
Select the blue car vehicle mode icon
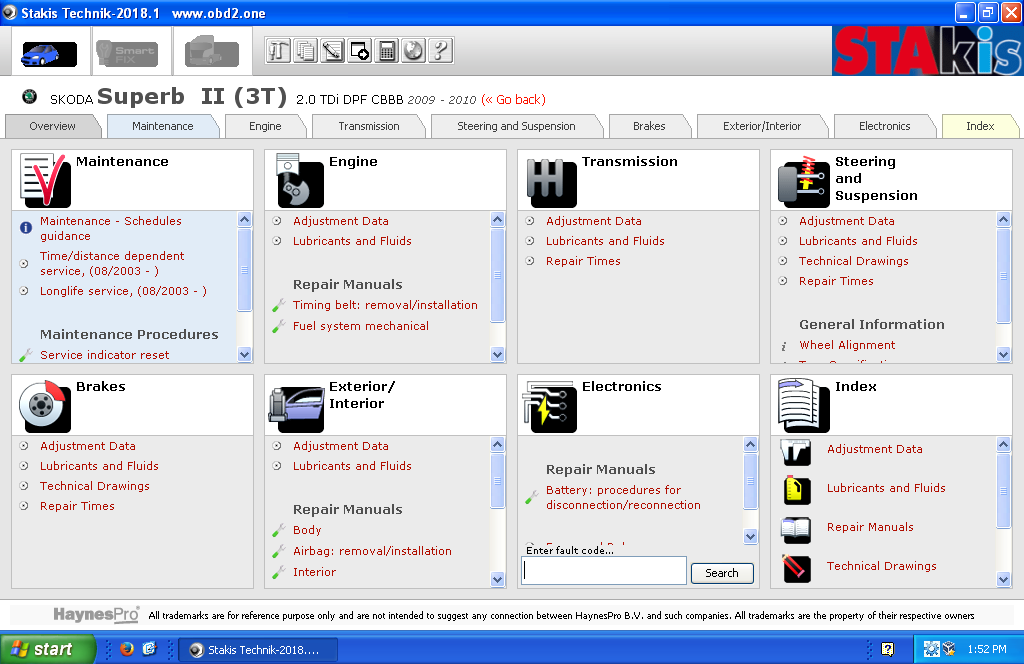pos(49,54)
